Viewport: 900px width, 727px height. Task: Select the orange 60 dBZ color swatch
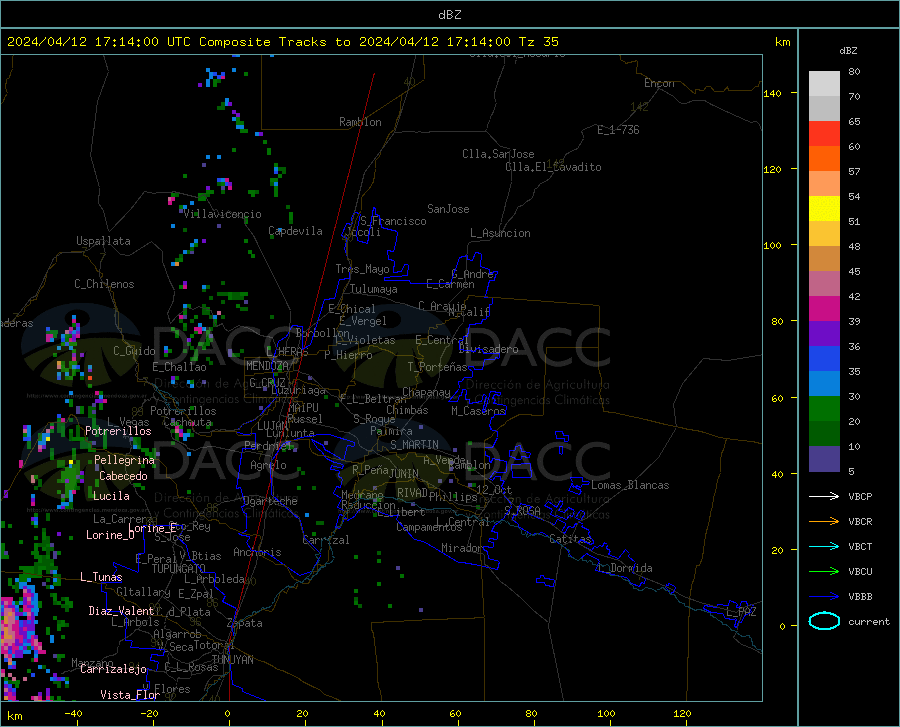tap(824, 158)
